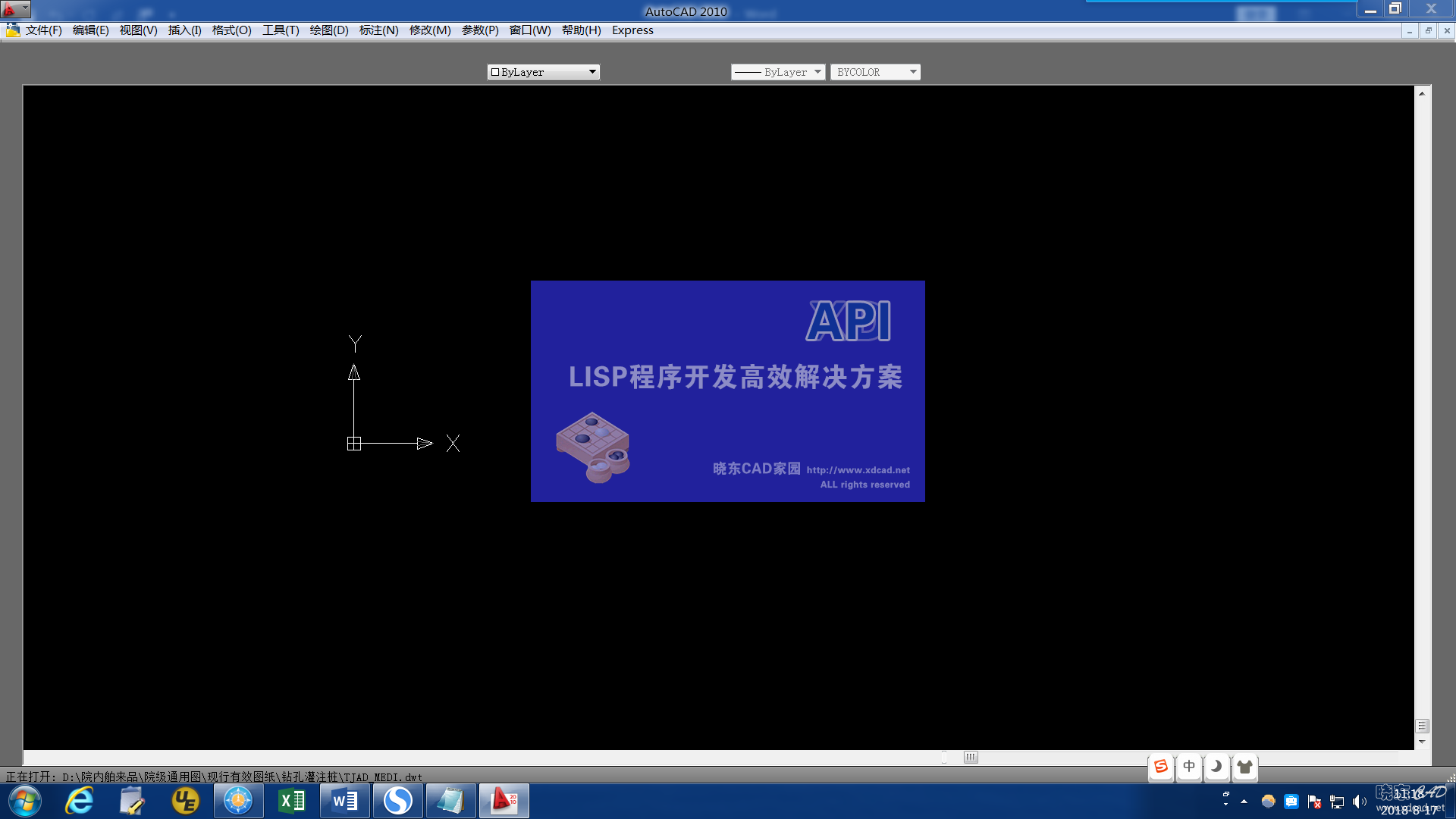Open the 修改(M) menu

(430, 30)
